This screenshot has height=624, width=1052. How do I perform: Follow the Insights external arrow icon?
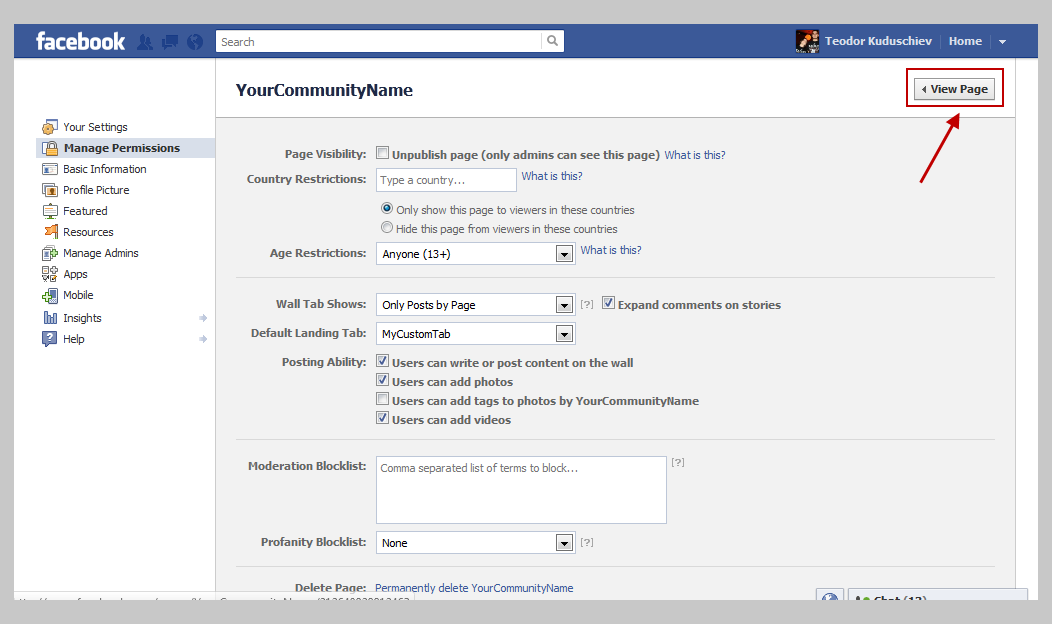pos(203,318)
